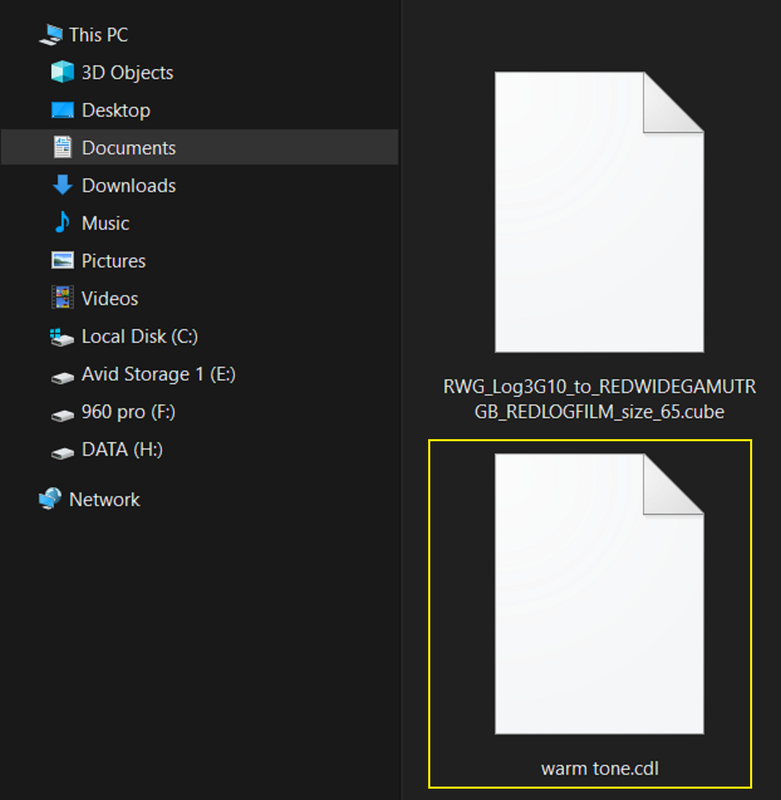
Task: Click the Avid Storage 1 (E:) drive icon
Action: pyautogui.click(x=62, y=378)
